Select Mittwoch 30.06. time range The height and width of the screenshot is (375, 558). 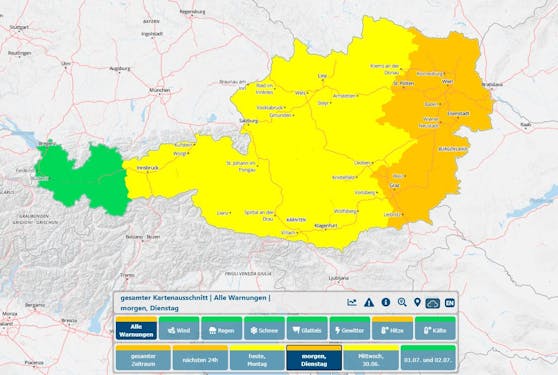(x=371, y=358)
